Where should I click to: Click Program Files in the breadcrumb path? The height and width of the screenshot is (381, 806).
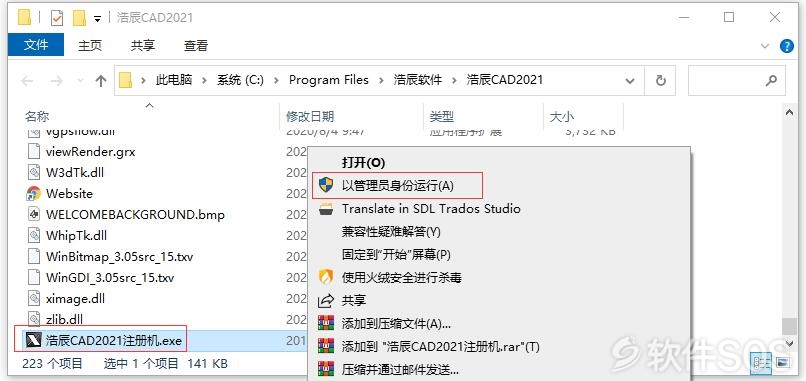point(329,80)
